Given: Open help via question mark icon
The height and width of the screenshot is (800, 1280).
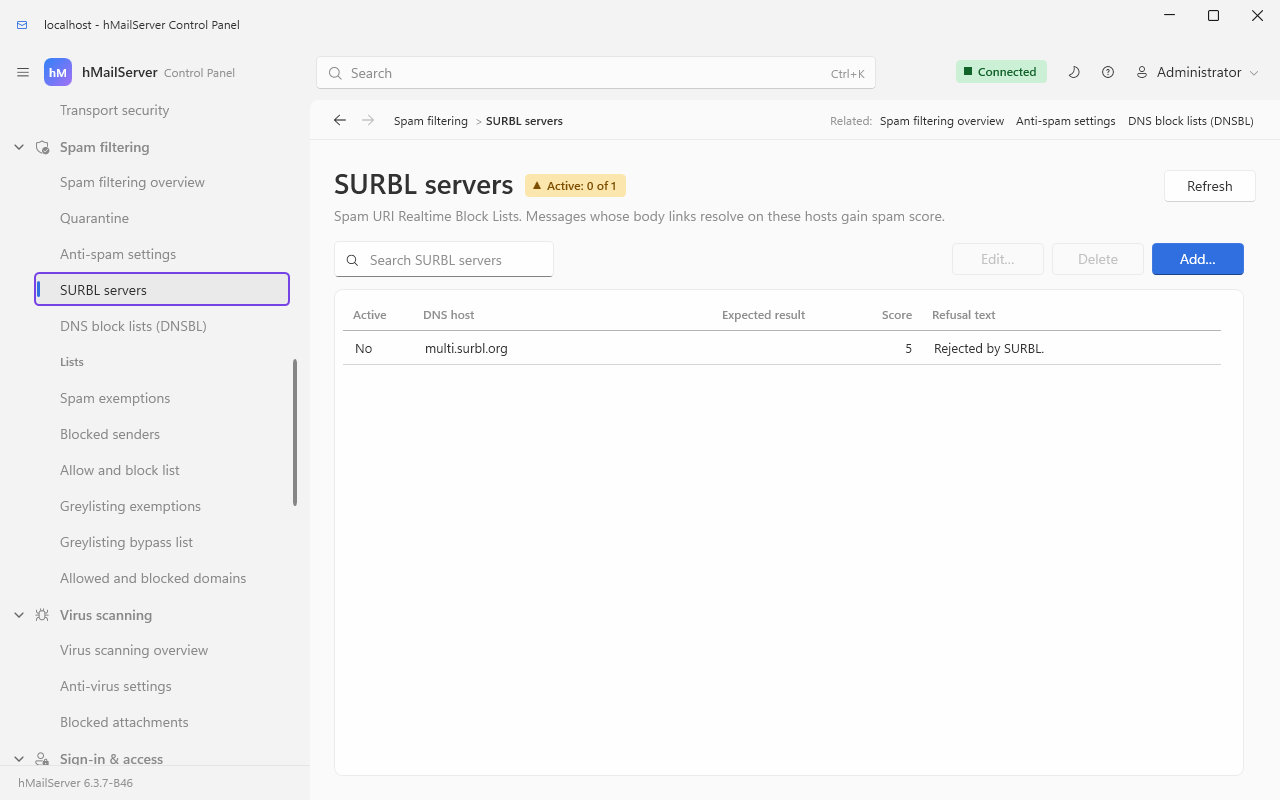Looking at the screenshot, I should click(x=1108, y=72).
